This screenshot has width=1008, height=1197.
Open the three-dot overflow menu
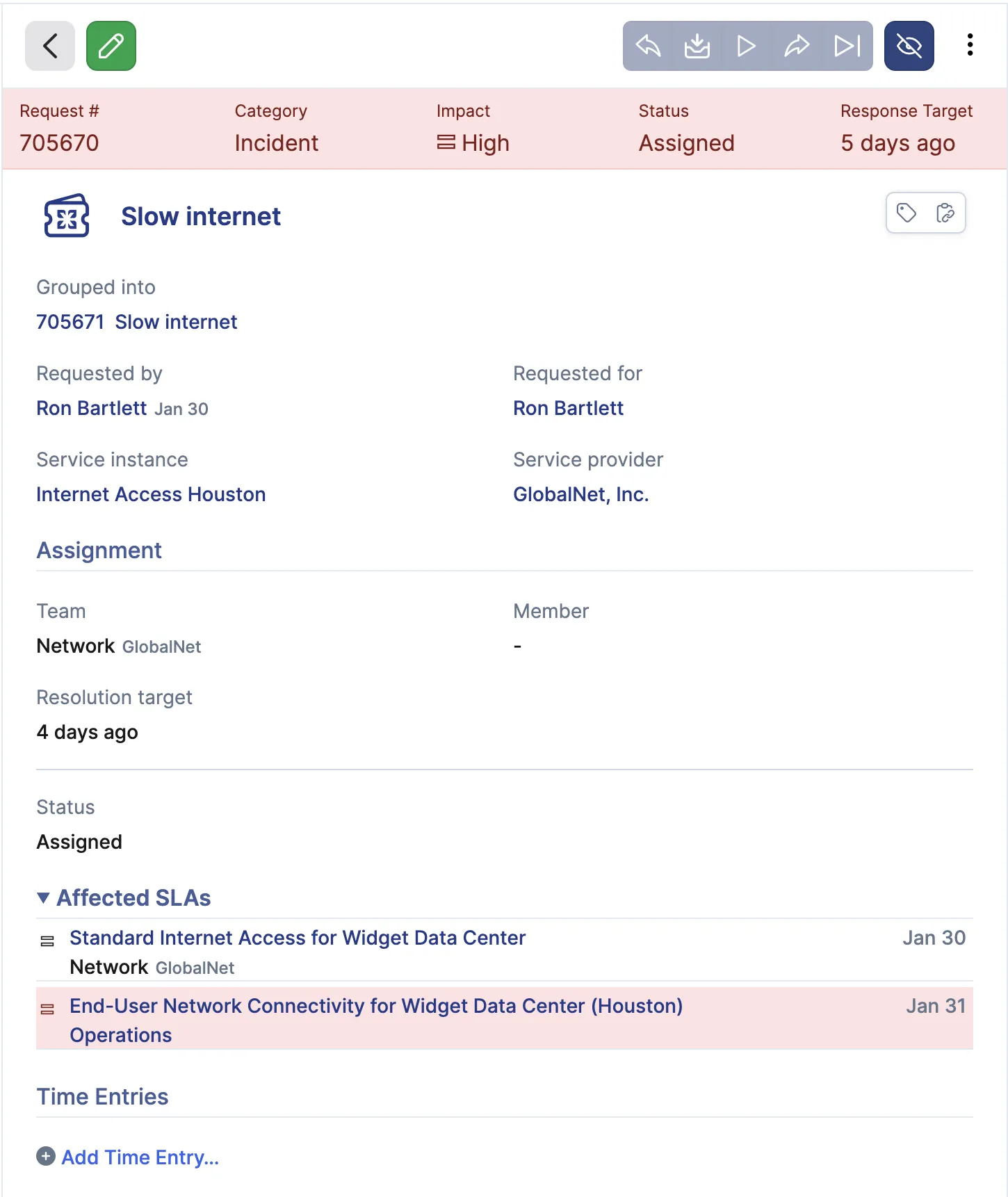click(x=970, y=45)
